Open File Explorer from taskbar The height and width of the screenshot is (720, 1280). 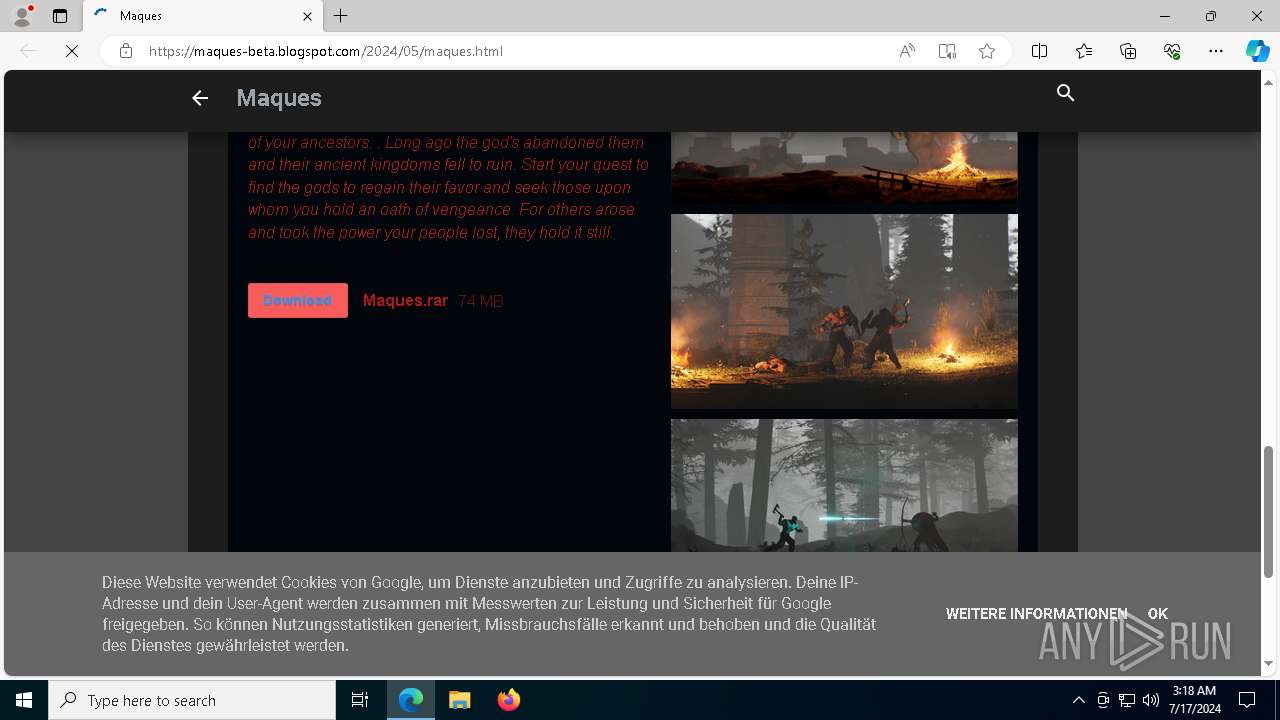pos(460,700)
